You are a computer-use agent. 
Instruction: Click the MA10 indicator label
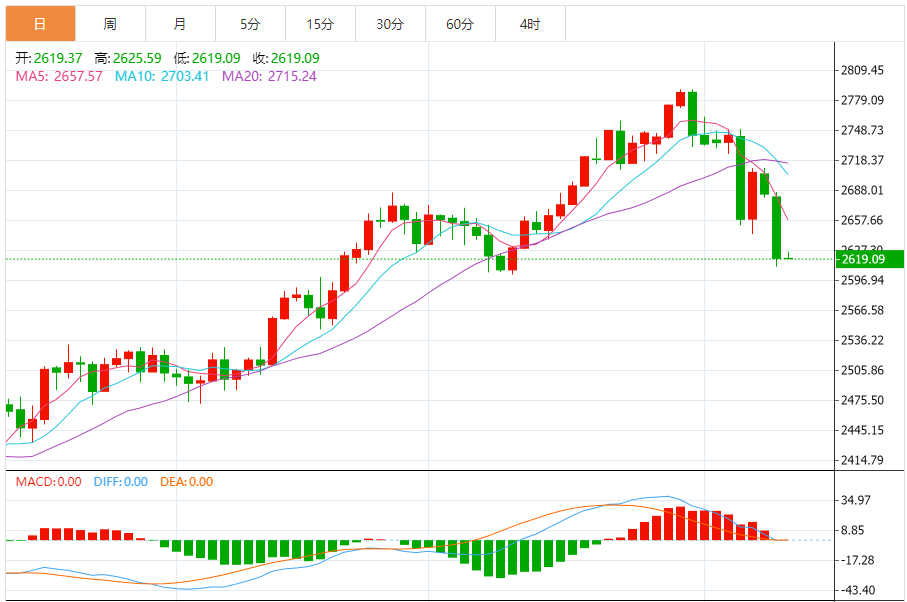pyautogui.click(x=162, y=76)
